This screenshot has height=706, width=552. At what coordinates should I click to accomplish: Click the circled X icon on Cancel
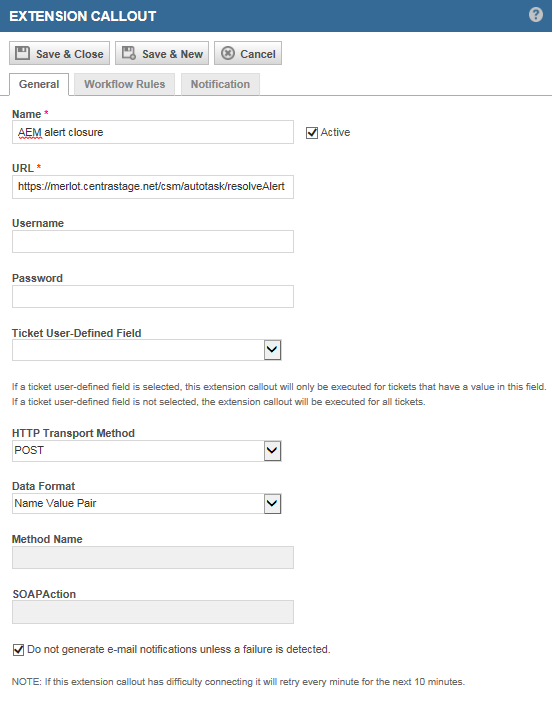pos(228,53)
